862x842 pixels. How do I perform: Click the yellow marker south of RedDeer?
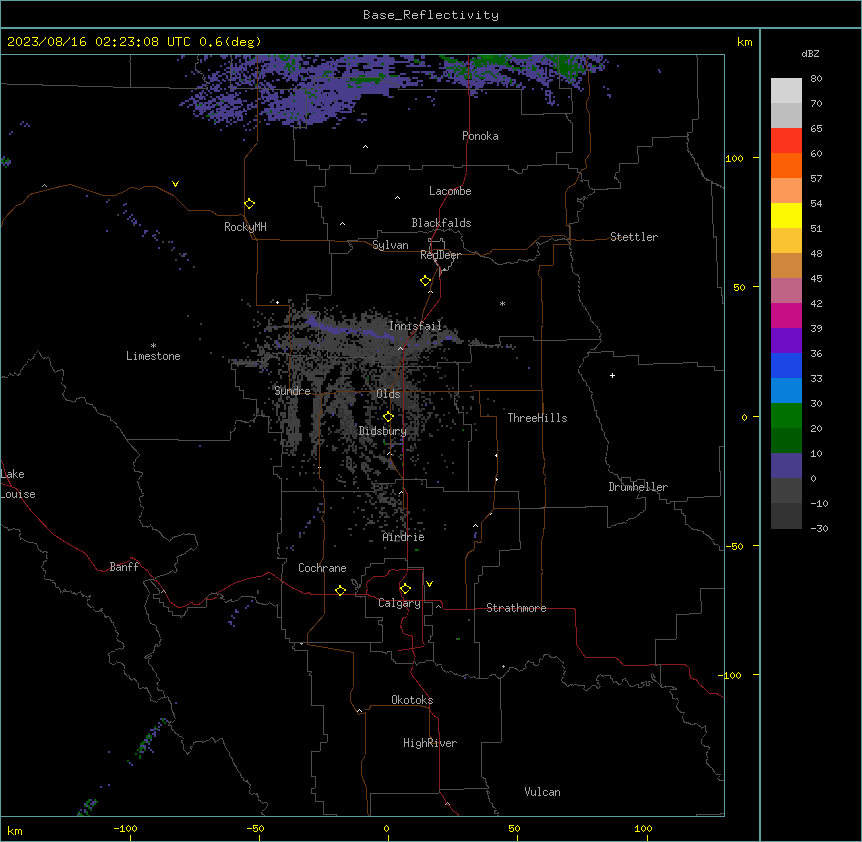[426, 281]
